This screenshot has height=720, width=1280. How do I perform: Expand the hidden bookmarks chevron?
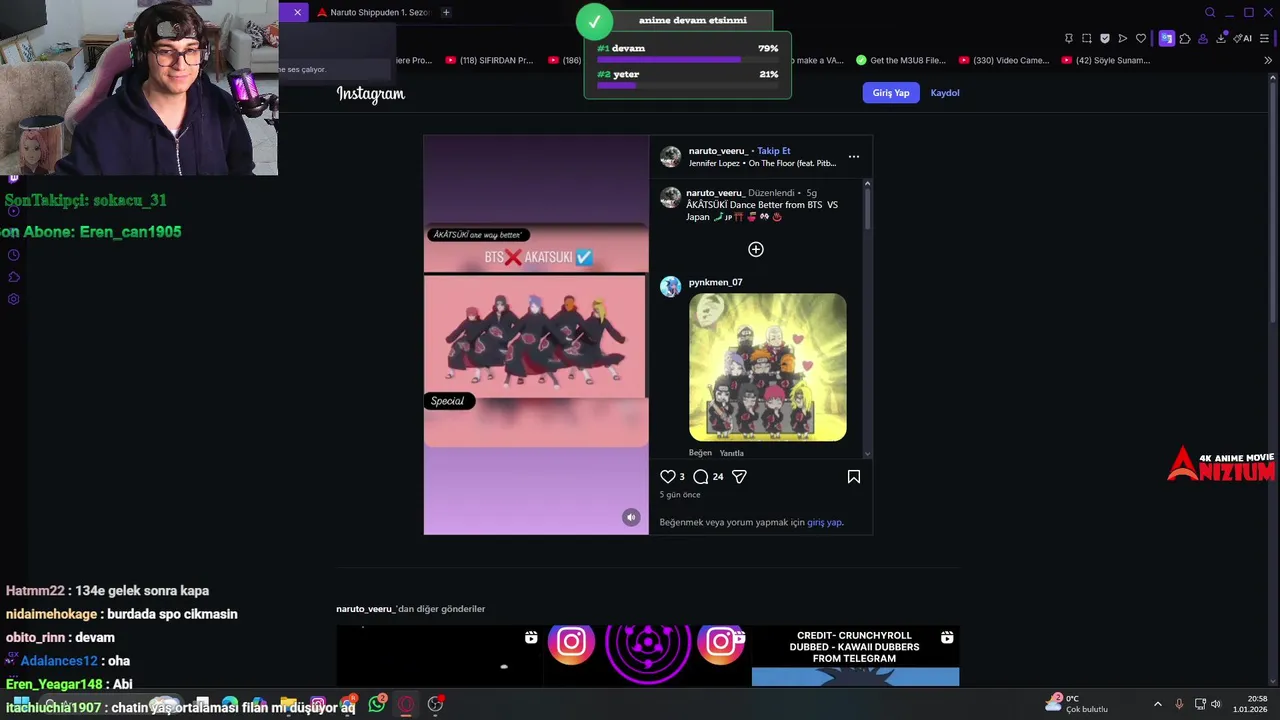[x=1268, y=61]
